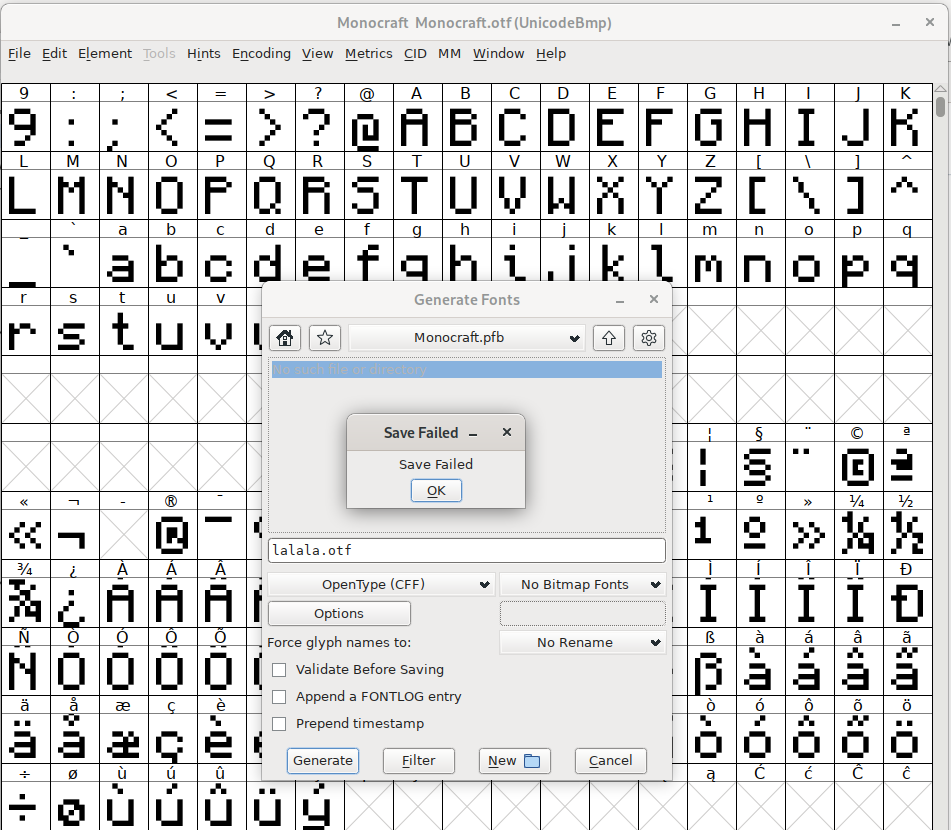
Task: Click Generate to export the font
Action: coord(322,761)
